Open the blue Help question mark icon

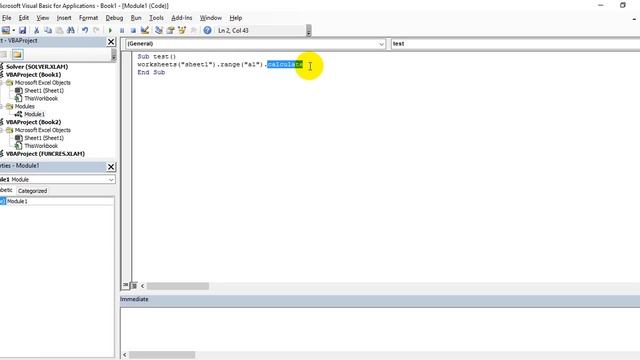click(x=207, y=30)
